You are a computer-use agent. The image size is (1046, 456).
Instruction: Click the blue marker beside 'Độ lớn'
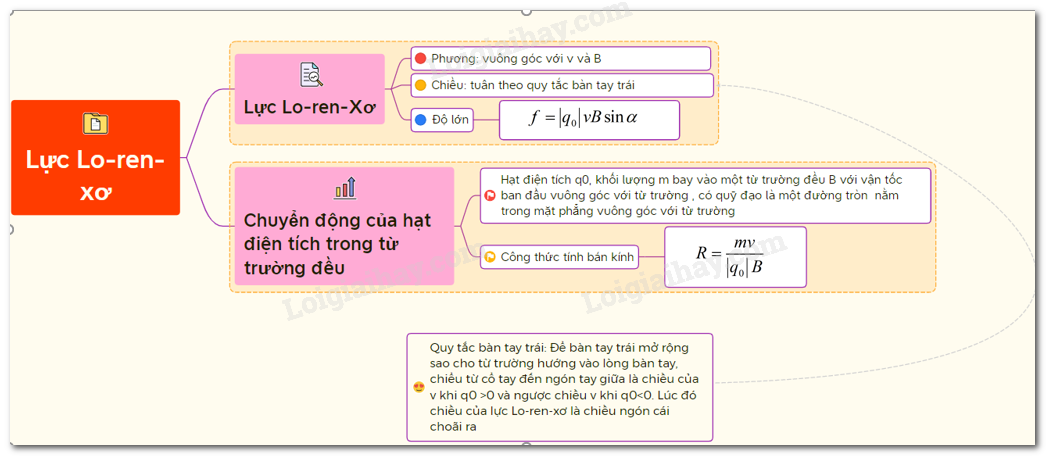tap(420, 120)
